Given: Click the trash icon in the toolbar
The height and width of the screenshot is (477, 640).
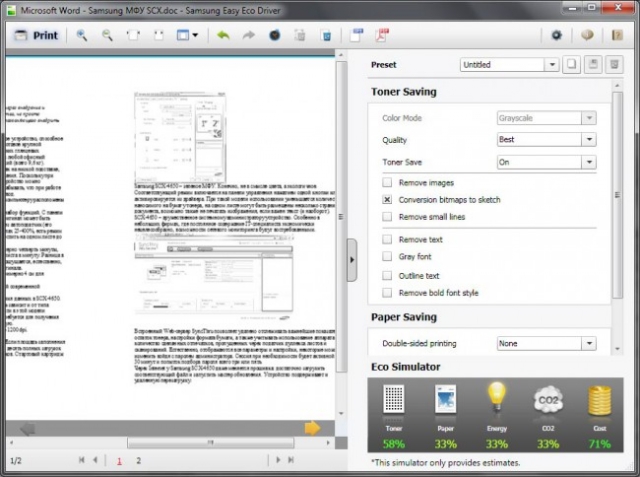Looking at the screenshot, I should click(326, 35).
